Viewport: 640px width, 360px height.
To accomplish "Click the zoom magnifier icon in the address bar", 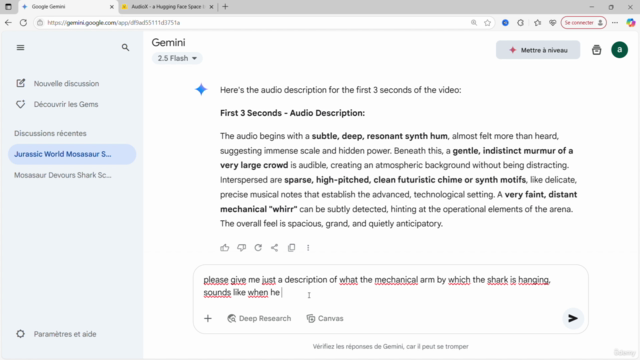I will pyautogui.click(x=473, y=22).
